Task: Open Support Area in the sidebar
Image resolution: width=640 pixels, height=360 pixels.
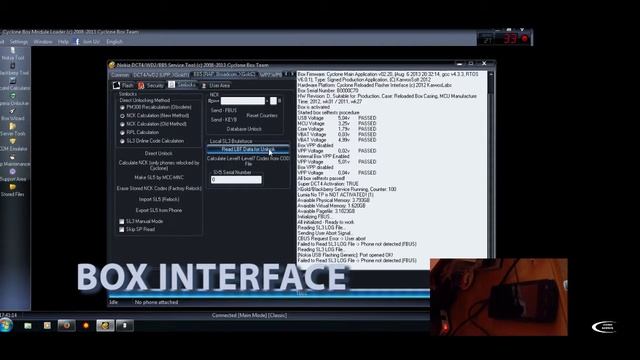Action: [x=13, y=175]
